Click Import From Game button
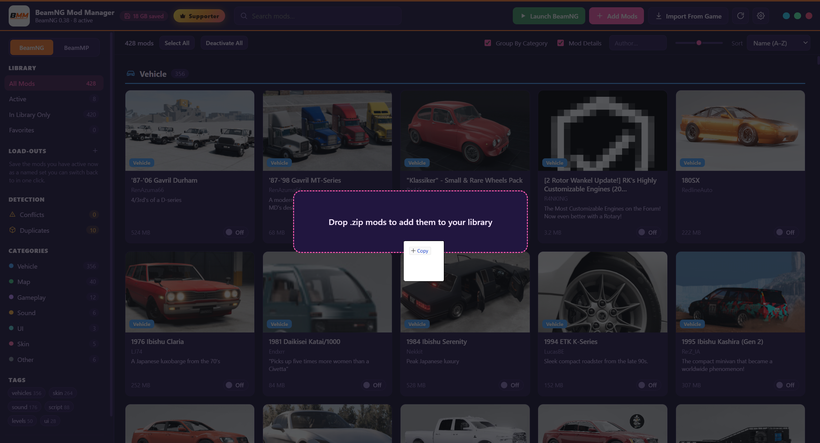 click(689, 16)
